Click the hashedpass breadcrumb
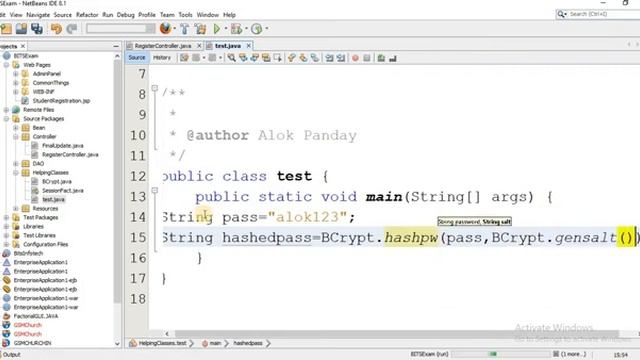Image resolution: width=640 pixels, height=360 pixels. click(x=248, y=343)
